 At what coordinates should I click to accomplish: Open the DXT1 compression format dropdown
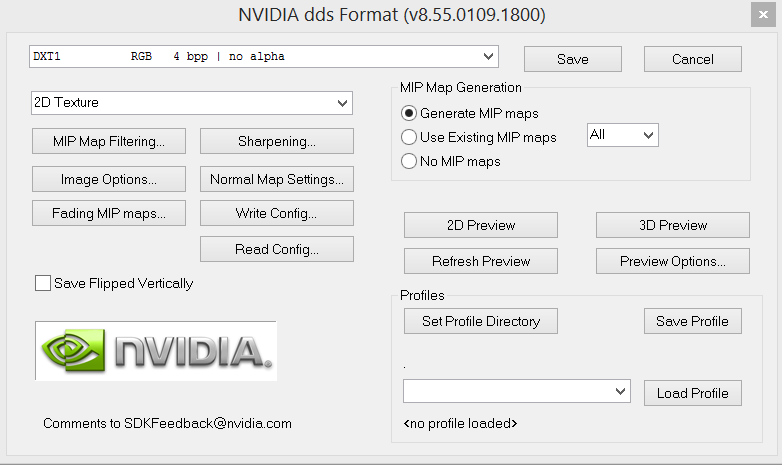point(264,56)
